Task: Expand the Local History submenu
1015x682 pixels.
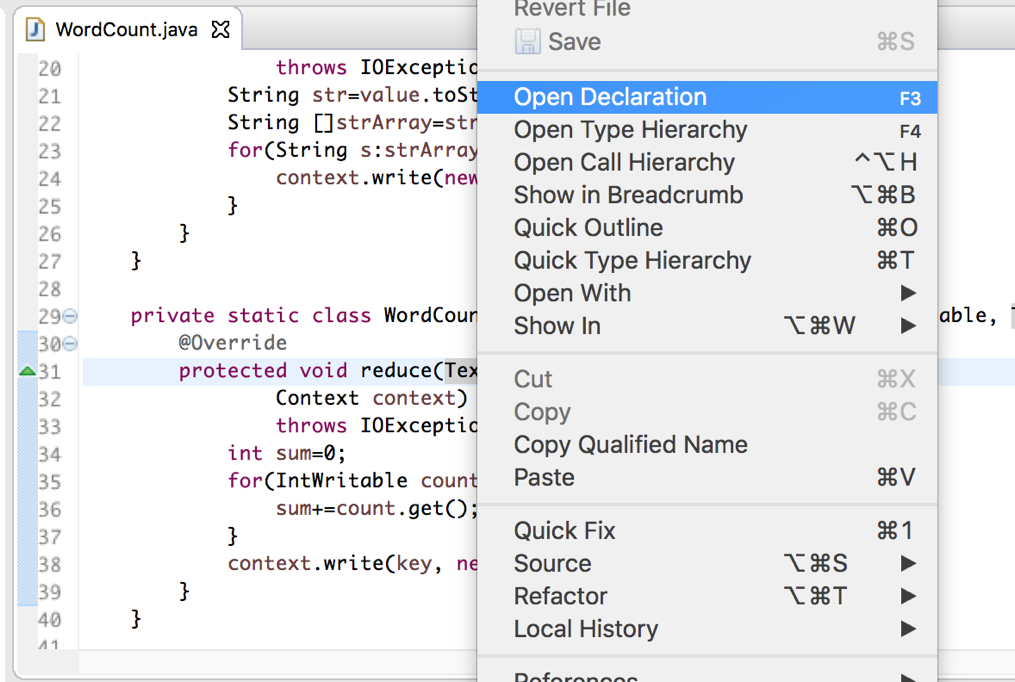Action: (x=707, y=629)
